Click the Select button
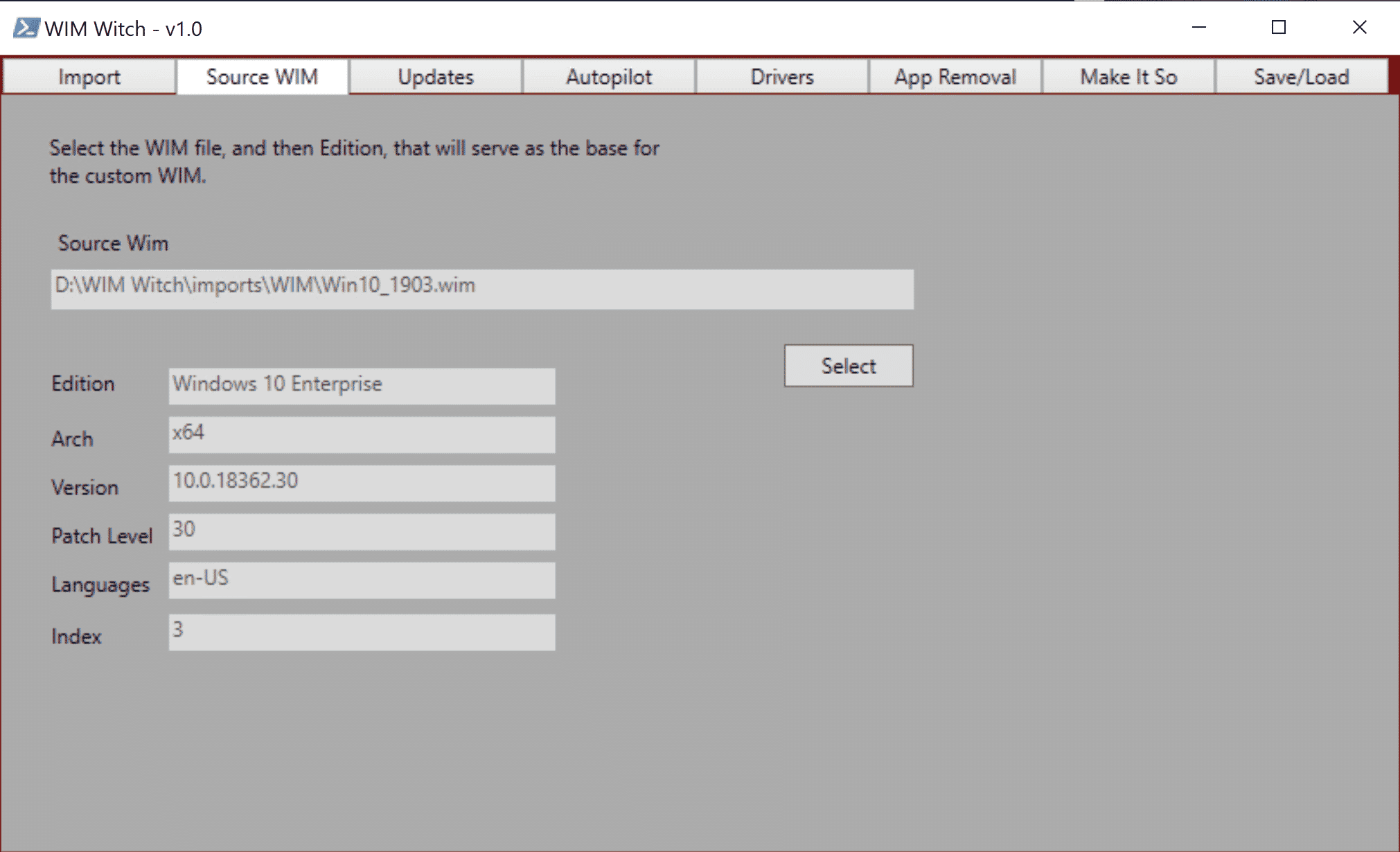 pos(849,366)
